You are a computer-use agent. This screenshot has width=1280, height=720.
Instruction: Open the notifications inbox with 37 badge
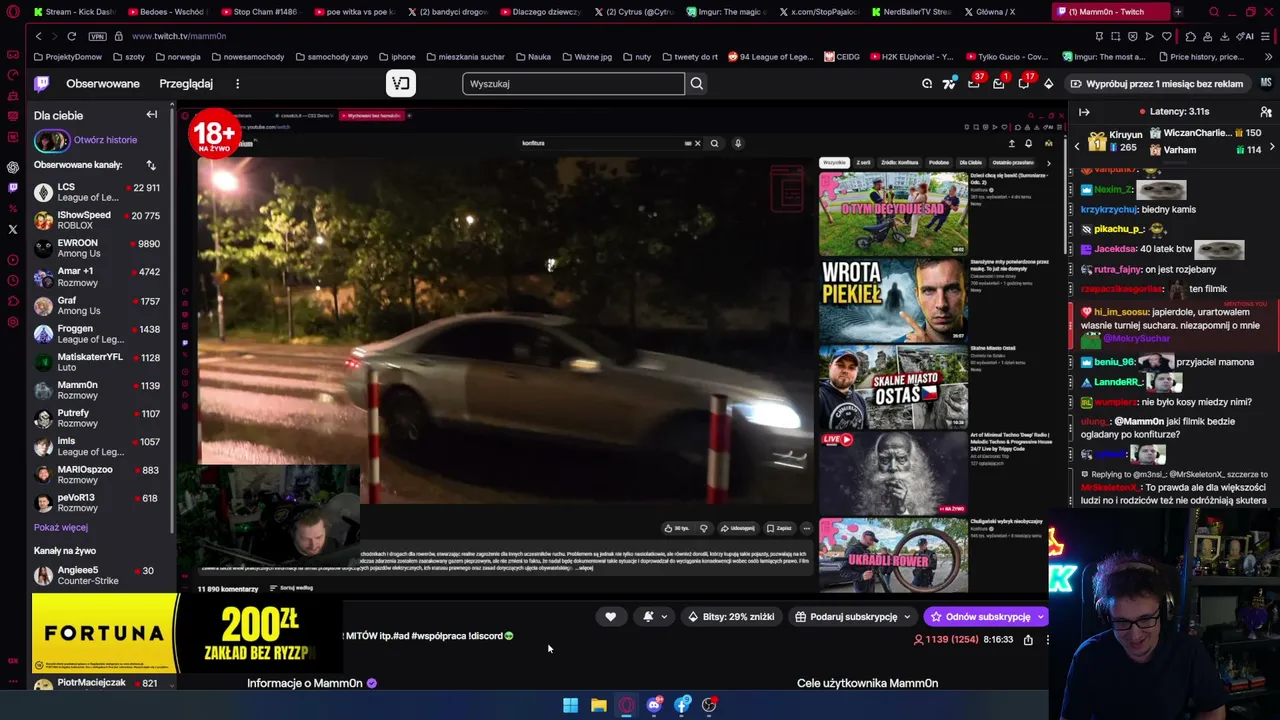(x=974, y=84)
